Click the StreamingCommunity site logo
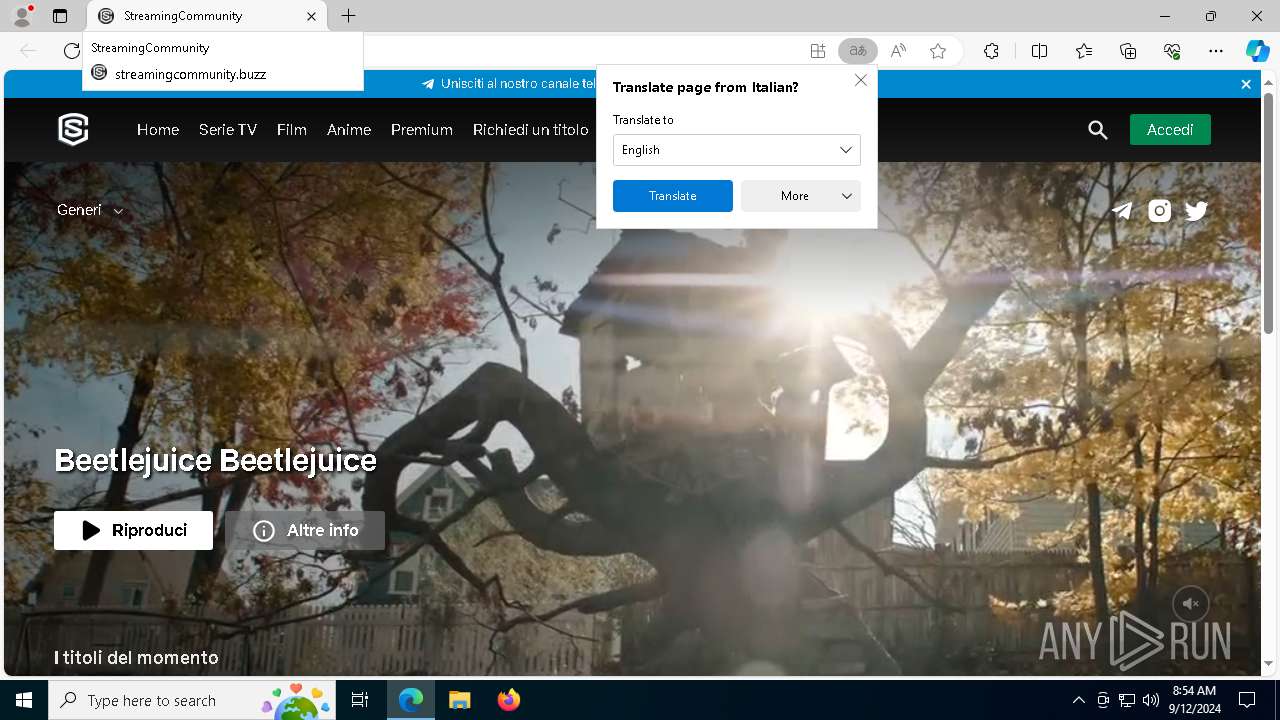The height and width of the screenshot is (720, 1280). [73, 129]
